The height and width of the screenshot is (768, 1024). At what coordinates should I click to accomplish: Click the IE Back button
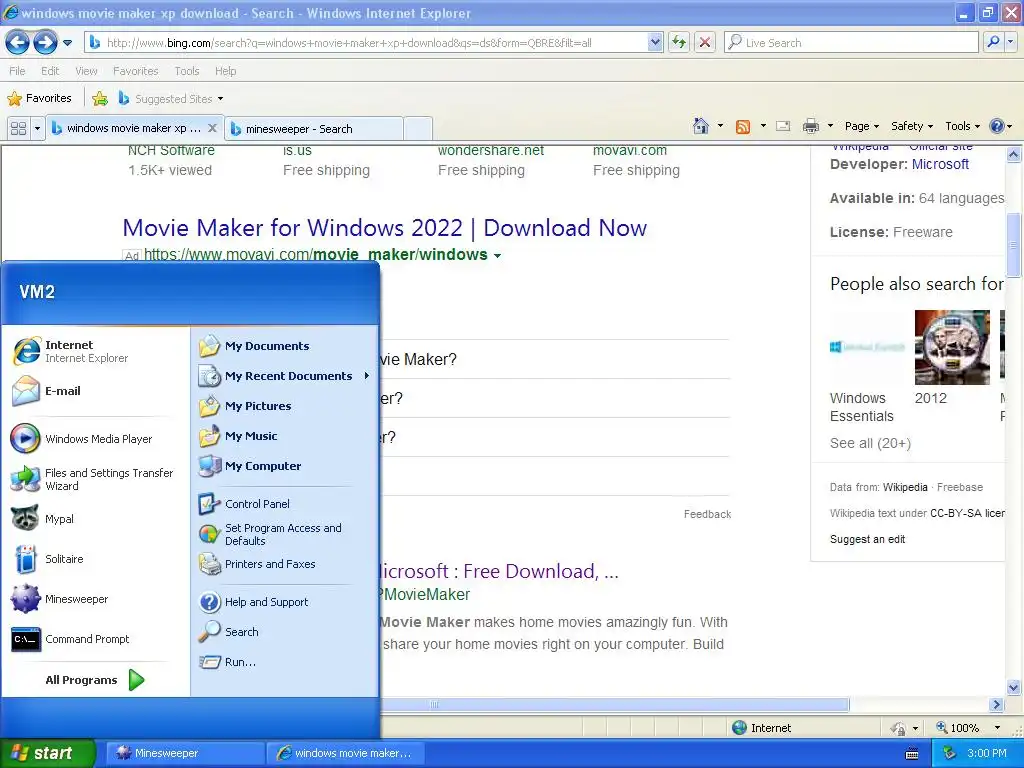pos(18,43)
